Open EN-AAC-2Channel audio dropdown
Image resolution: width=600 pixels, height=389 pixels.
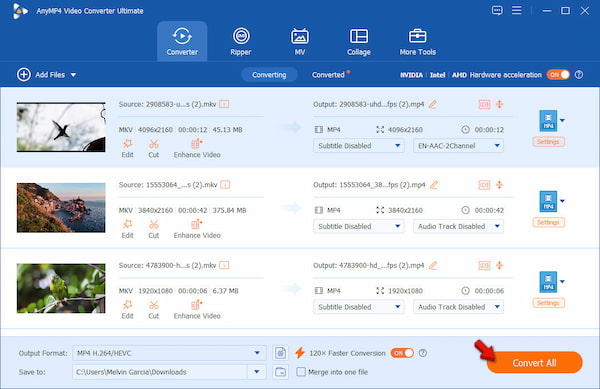point(458,146)
